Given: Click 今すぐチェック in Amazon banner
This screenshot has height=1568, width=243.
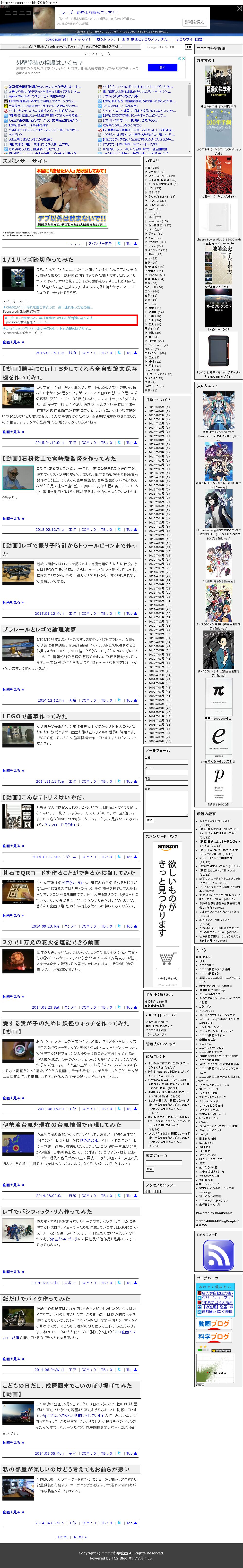Looking at the screenshot, I should pyautogui.click(x=169, y=979).
